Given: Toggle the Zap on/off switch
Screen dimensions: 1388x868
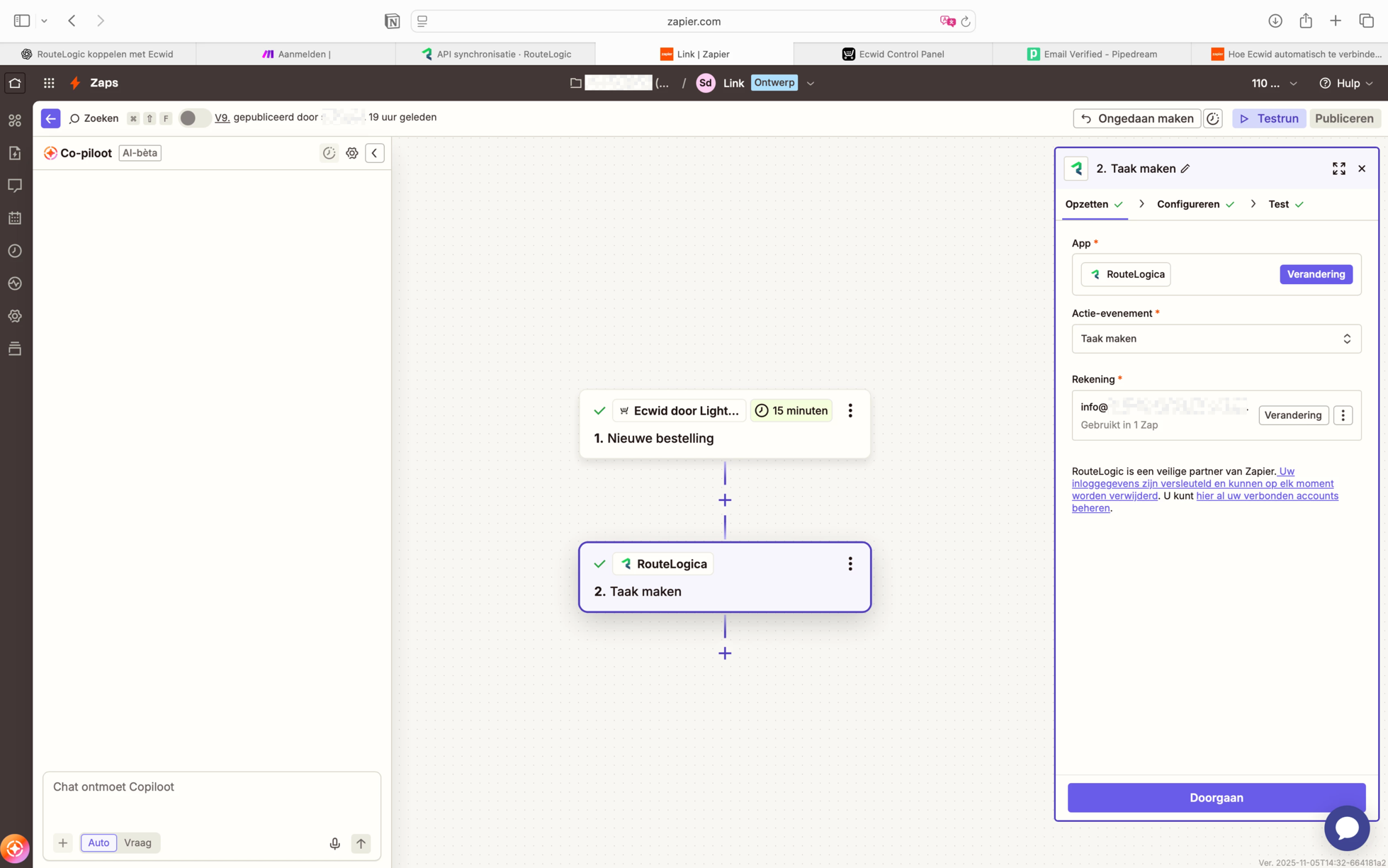Looking at the screenshot, I should click(193, 118).
